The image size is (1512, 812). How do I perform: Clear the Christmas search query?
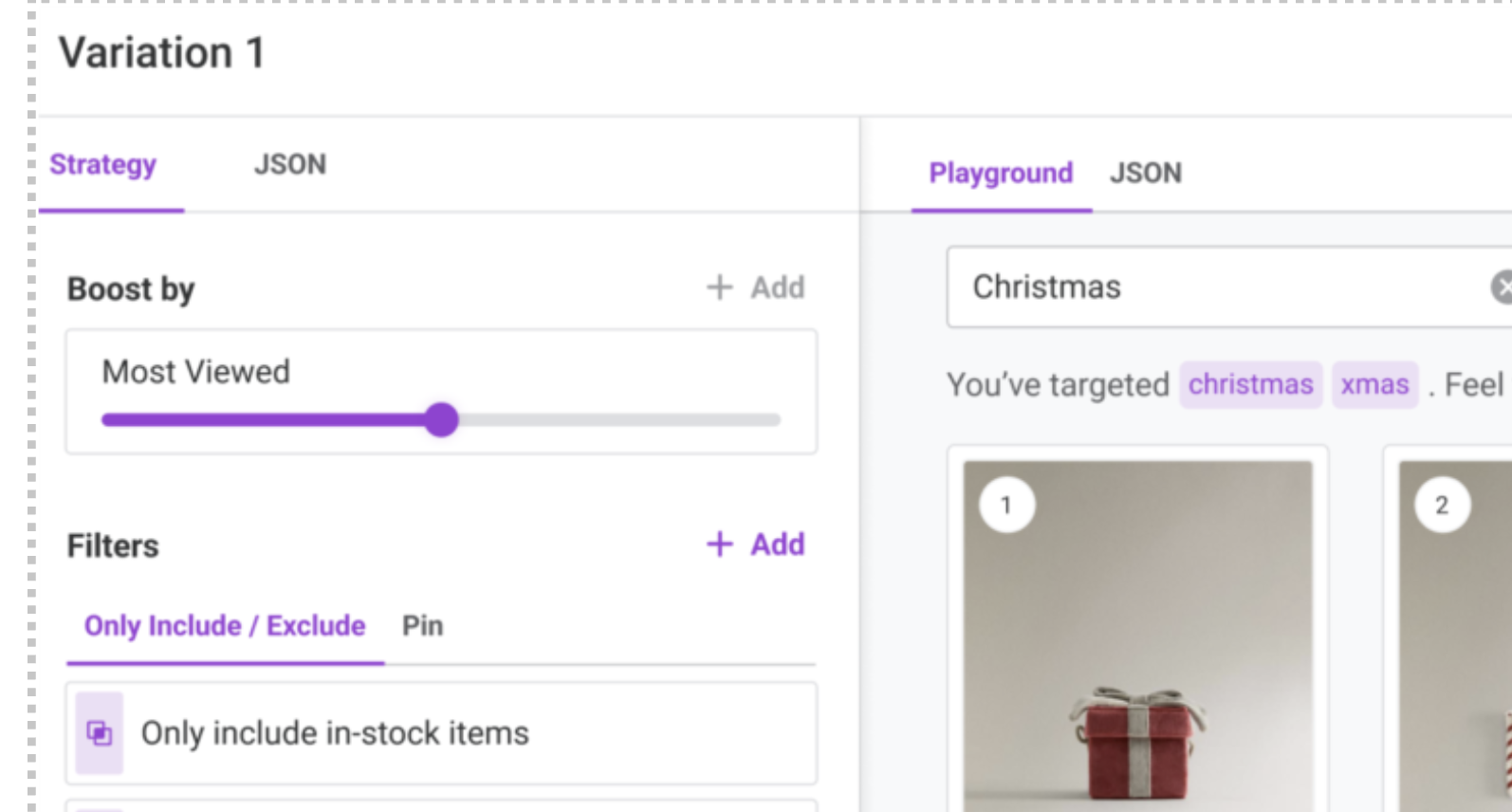click(x=1501, y=286)
